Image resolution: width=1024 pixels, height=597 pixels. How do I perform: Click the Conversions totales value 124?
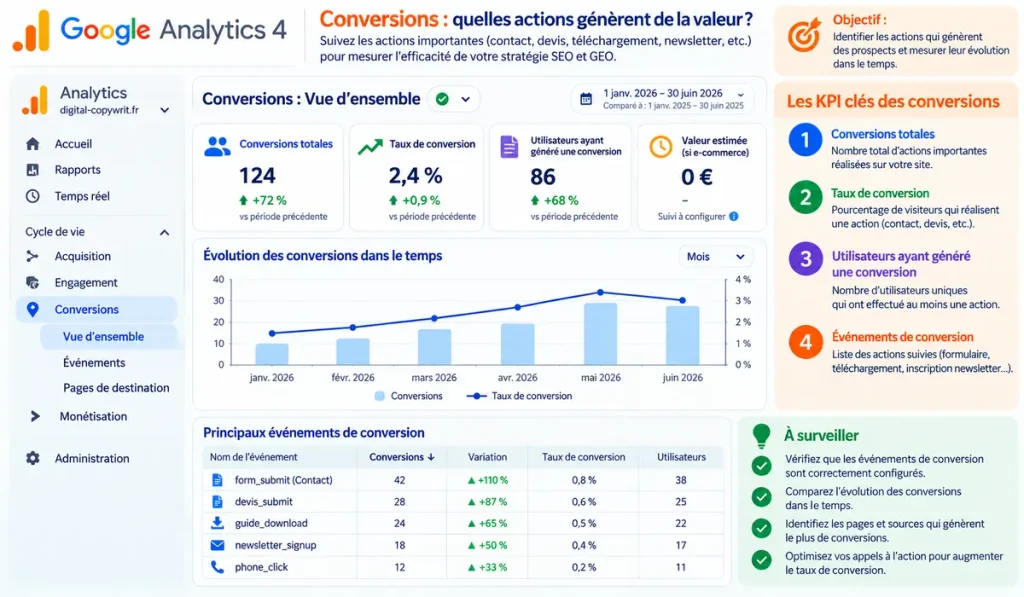point(257,176)
